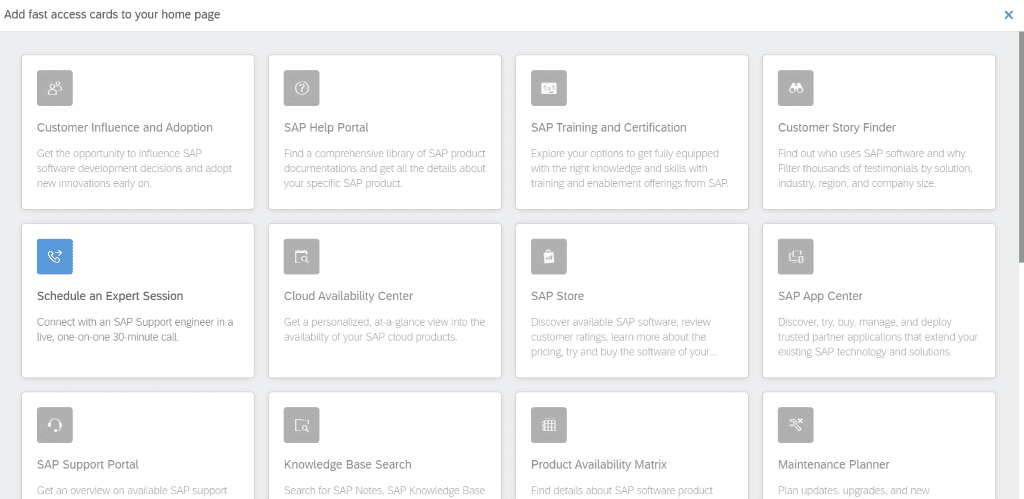This screenshot has height=499, width=1024.
Task: Select the SAP Store shopping bag icon
Action: coord(548,256)
